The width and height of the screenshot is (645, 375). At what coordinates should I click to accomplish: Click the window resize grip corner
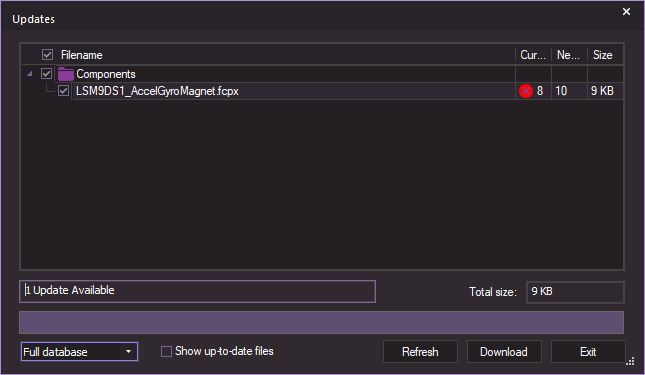coord(630,361)
